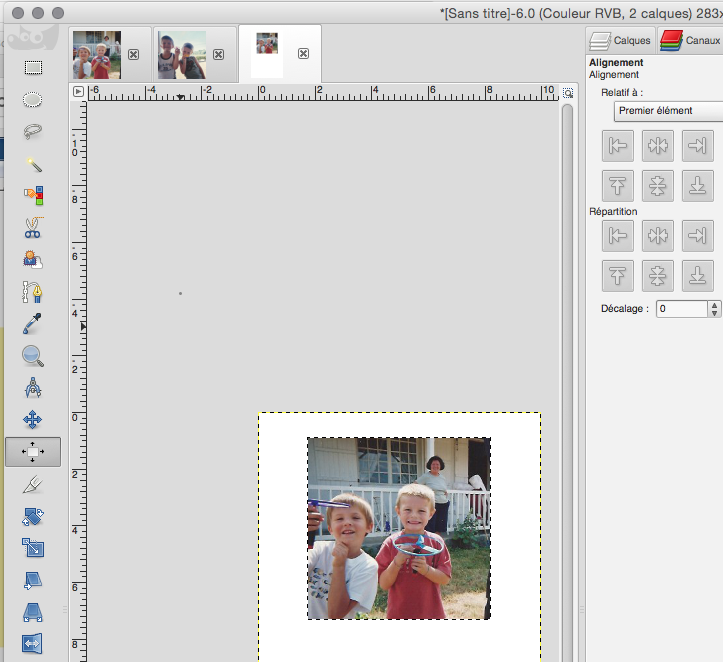Switch to the Canaux tab
This screenshot has width=723, height=662.
click(x=691, y=41)
